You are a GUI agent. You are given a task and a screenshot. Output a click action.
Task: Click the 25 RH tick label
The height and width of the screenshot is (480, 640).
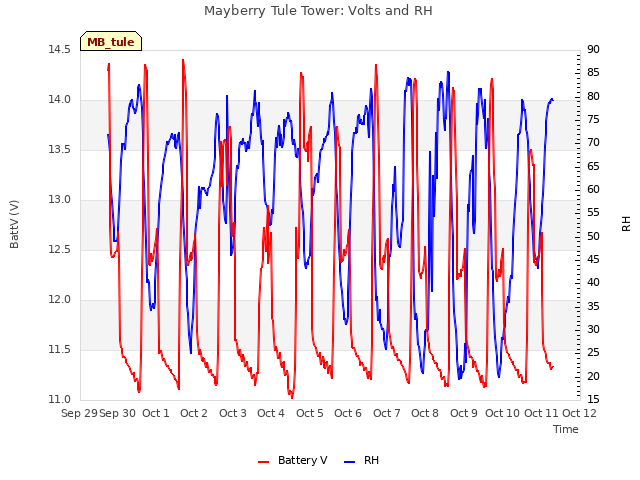click(x=593, y=353)
